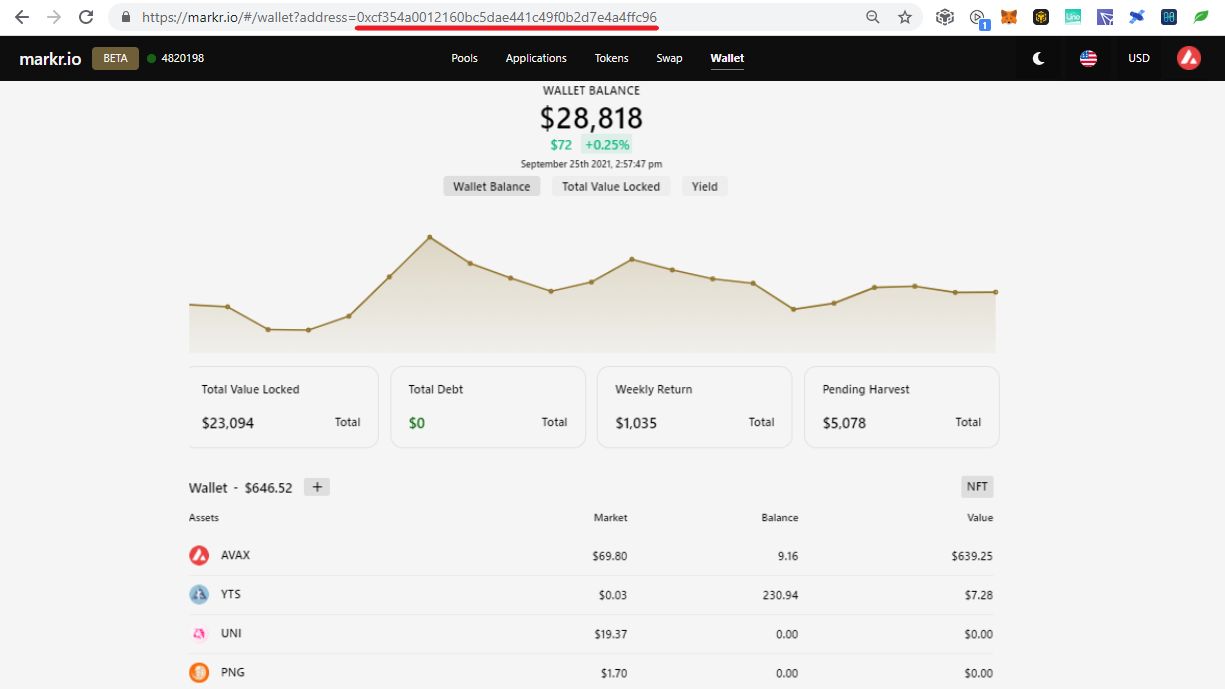Image resolution: width=1225 pixels, height=689 pixels.
Task: Click the markr.io logo
Action: coord(50,58)
